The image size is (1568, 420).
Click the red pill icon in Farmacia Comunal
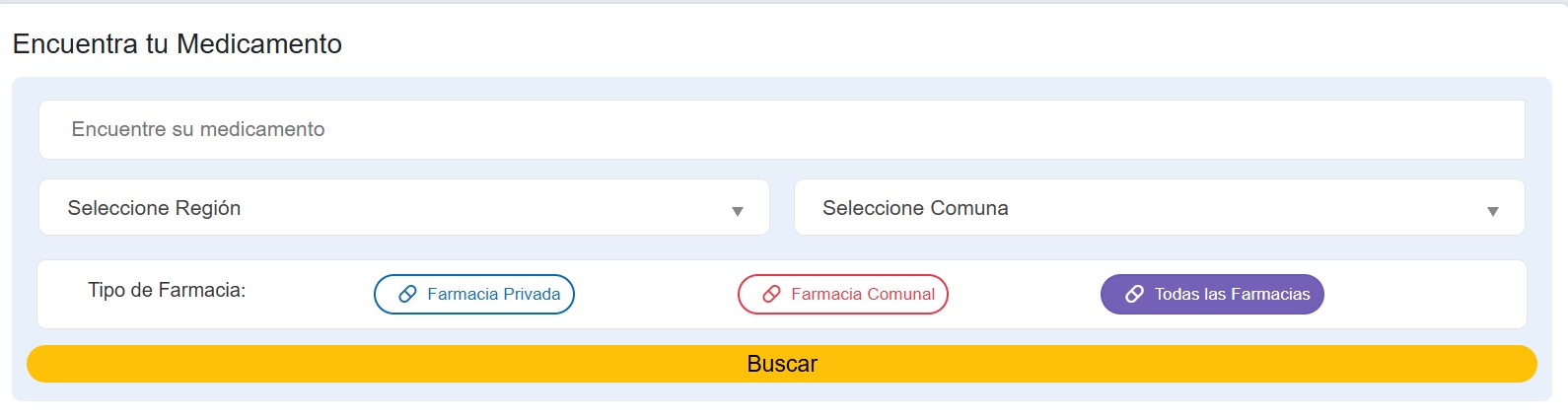(771, 294)
